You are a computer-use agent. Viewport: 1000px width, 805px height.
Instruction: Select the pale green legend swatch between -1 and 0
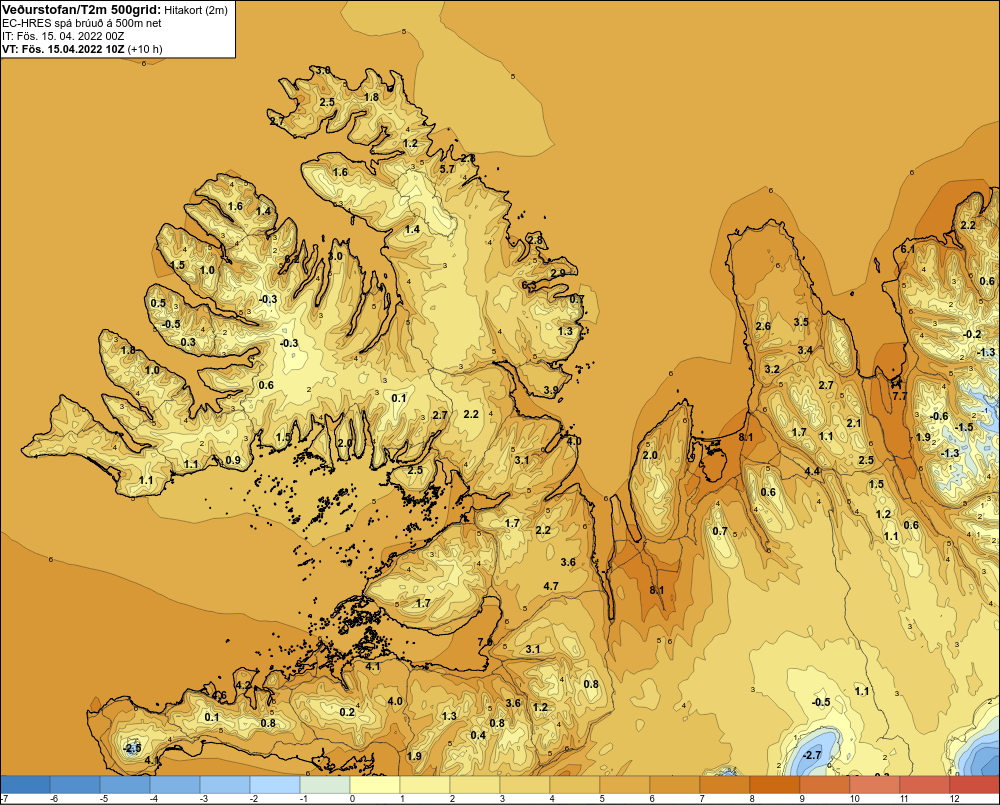pos(325,784)
